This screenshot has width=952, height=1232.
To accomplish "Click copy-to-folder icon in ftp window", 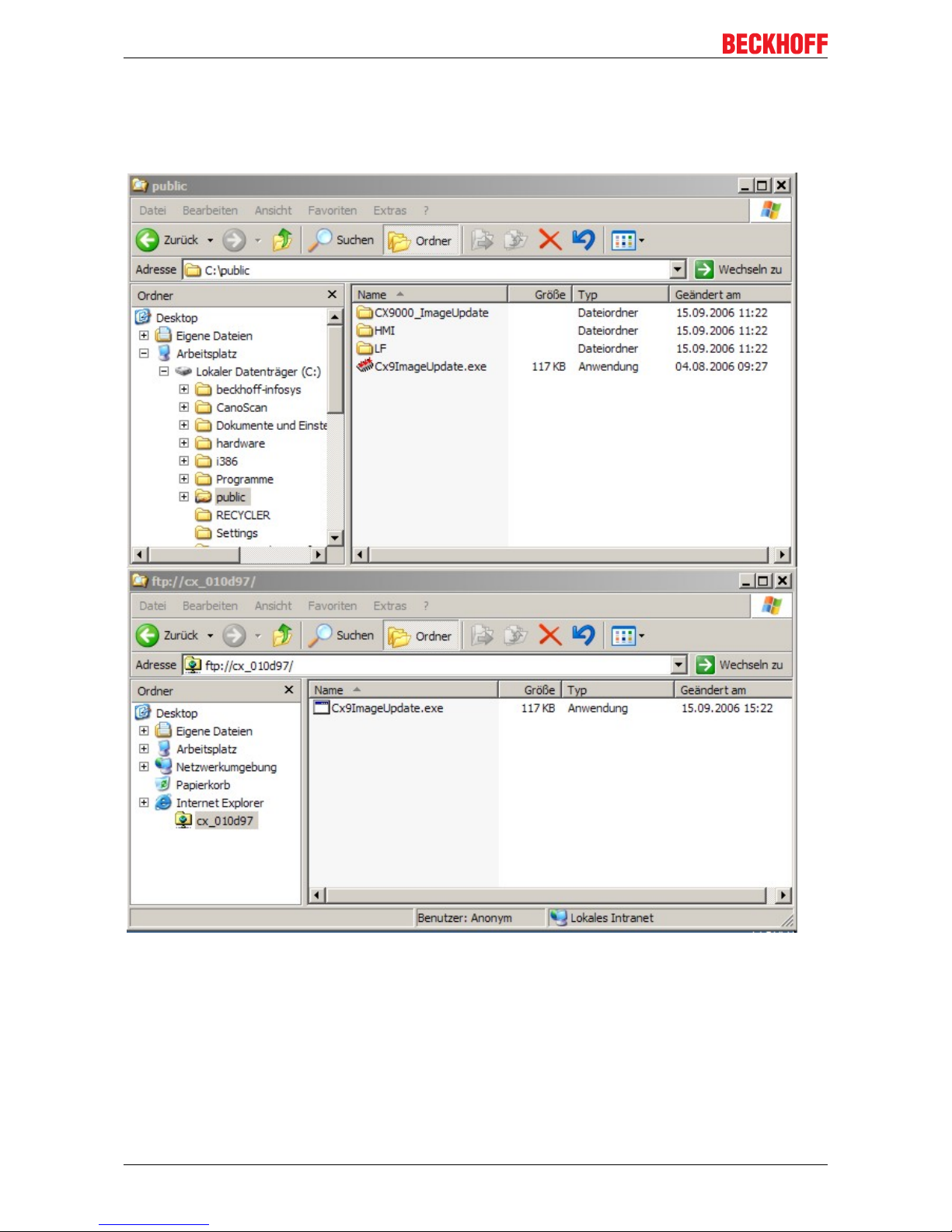I will coord(515,636).
